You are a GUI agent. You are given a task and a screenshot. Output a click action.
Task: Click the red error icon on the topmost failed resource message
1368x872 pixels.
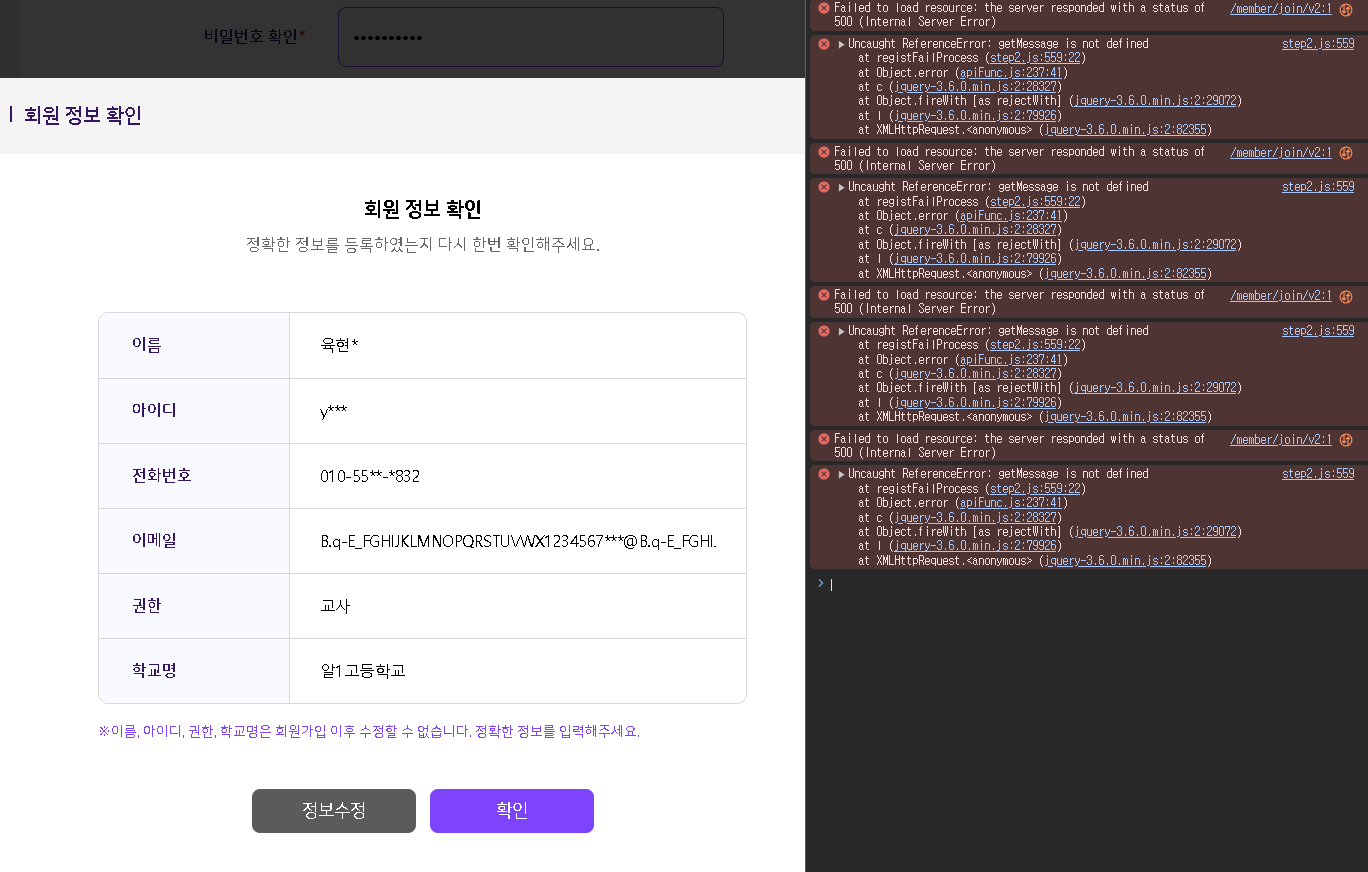coord(824,8)
